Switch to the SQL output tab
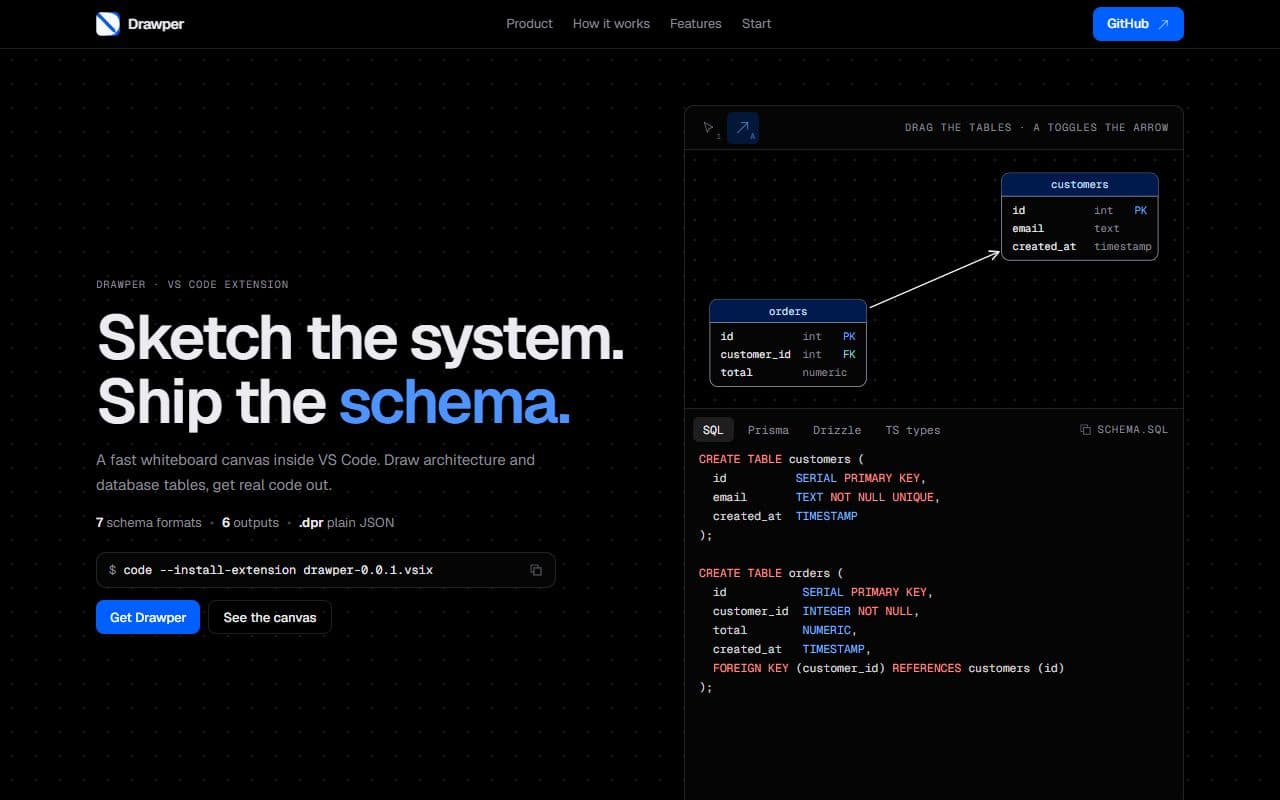 pyautogui.click(x=713, y=430)
